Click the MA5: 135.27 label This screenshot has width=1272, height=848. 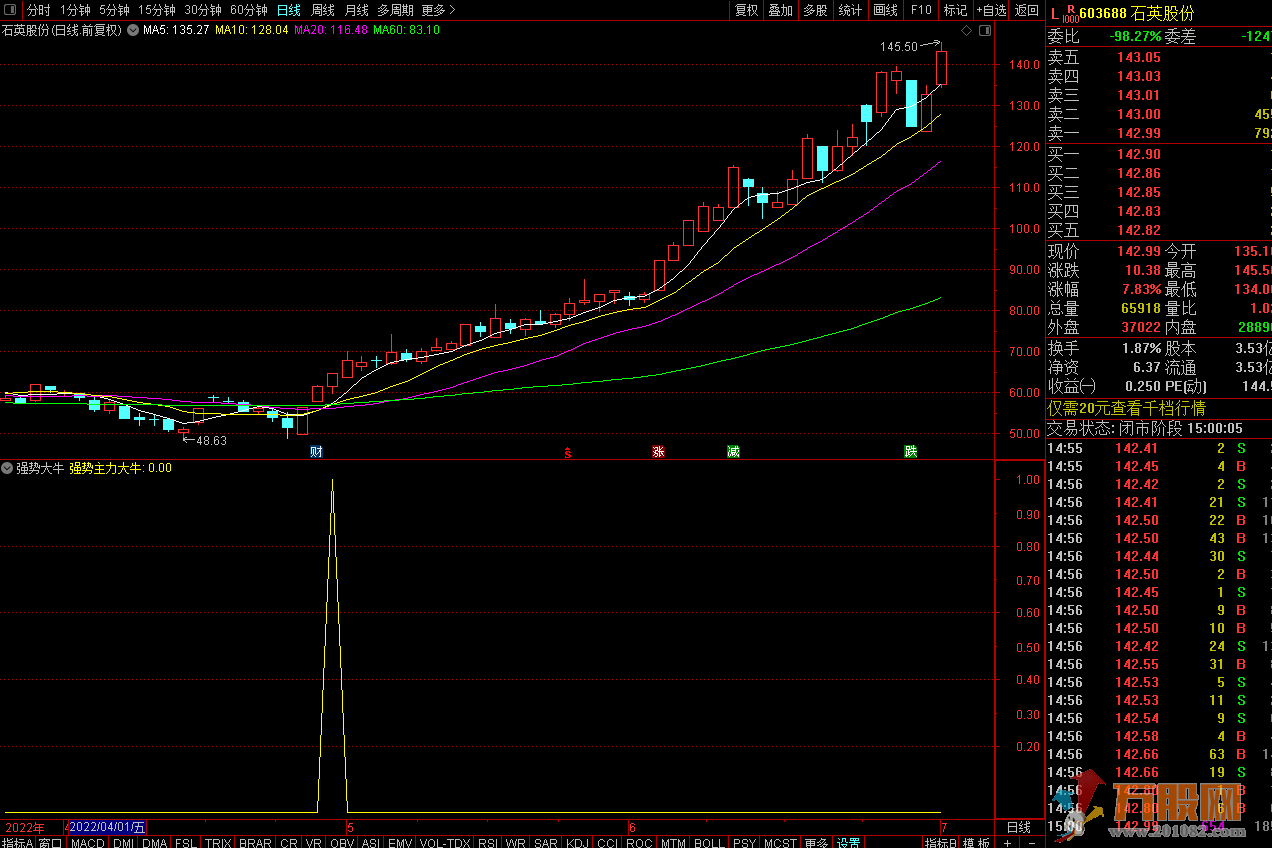(176, 30)
